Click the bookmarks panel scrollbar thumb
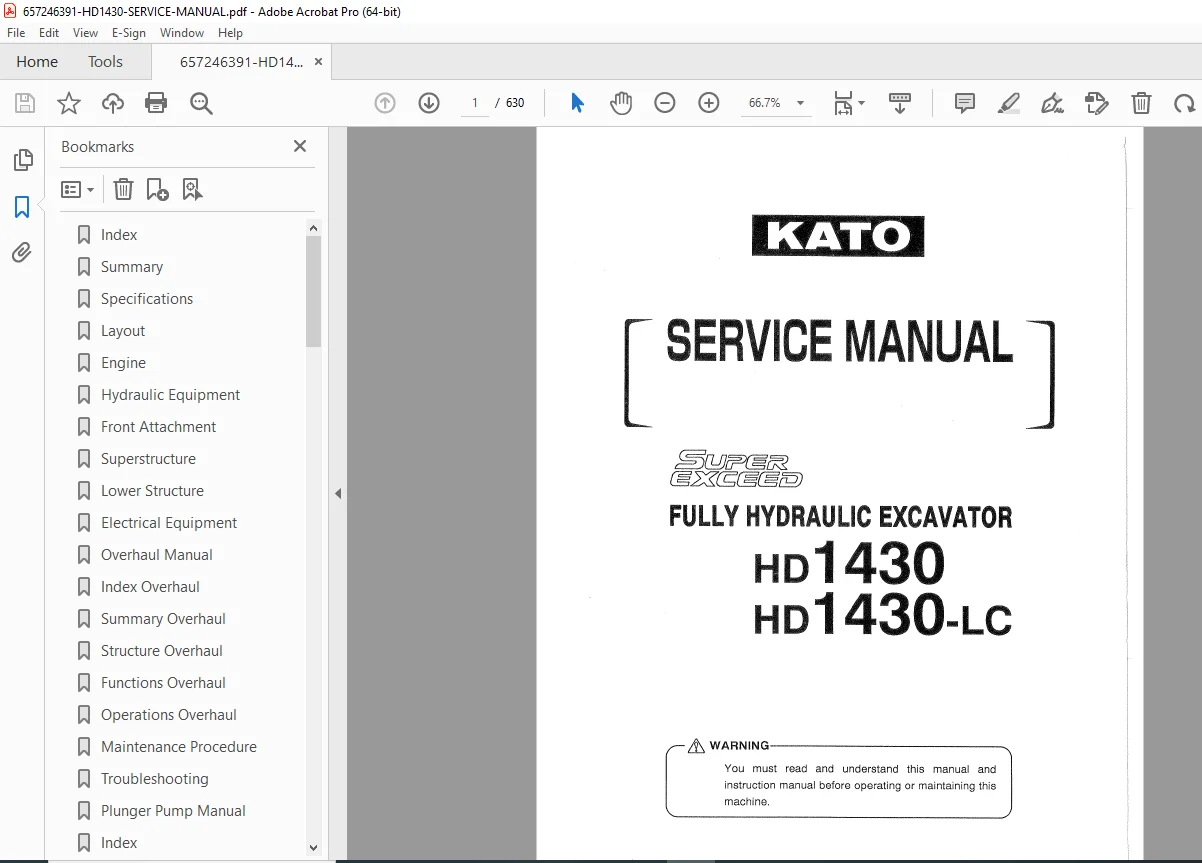The height and width of the screenshot is (863, 1202). click(x=313, y=292)
